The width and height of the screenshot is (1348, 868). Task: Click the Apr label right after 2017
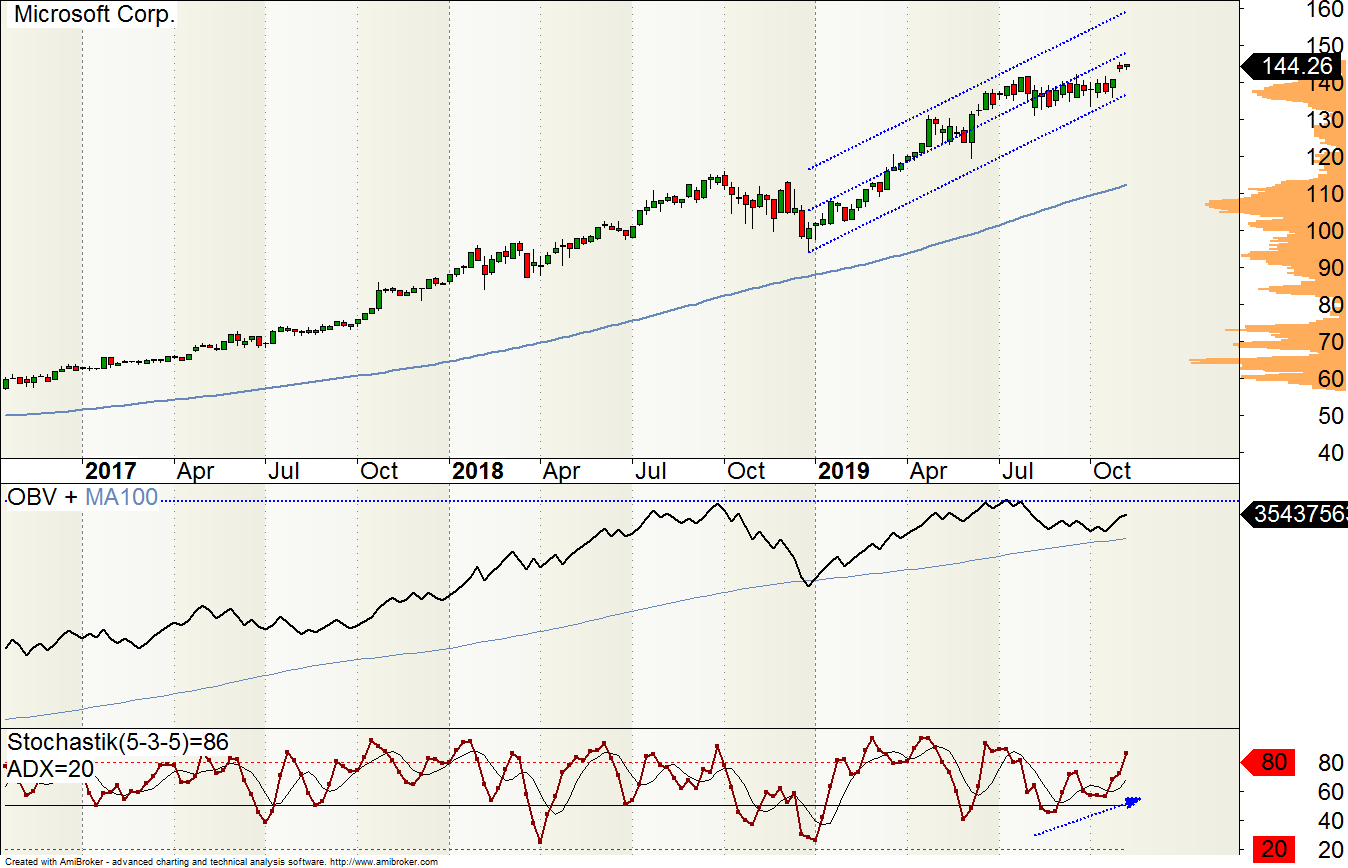(196, 471)
